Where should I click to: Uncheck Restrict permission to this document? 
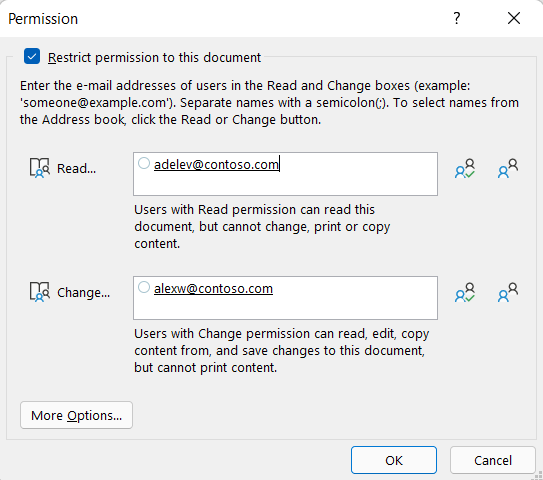pyautogui.click(x=32, y=56)
